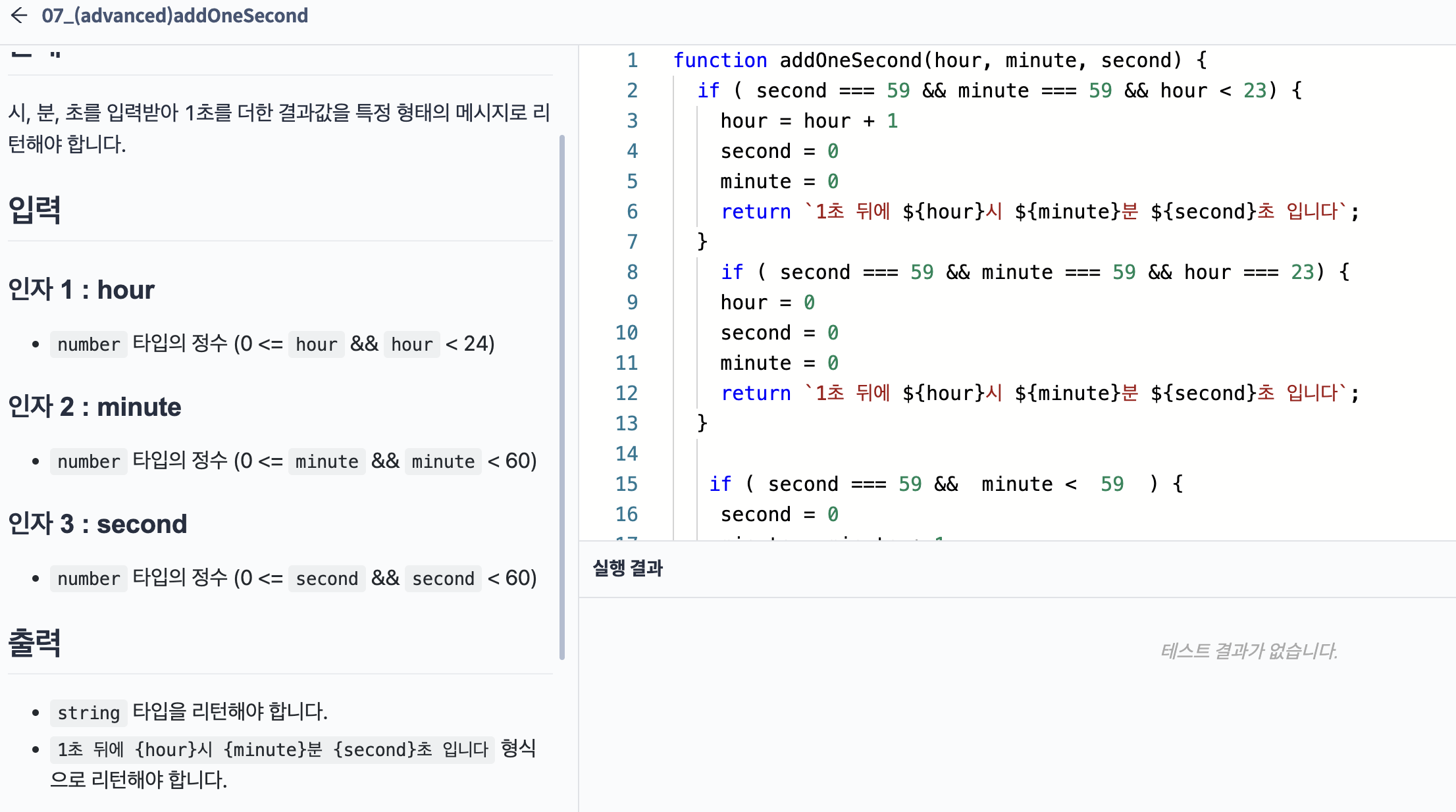Click line number 1 in editor
This screenshot has width=1456, height=812.
coord(632,61)
